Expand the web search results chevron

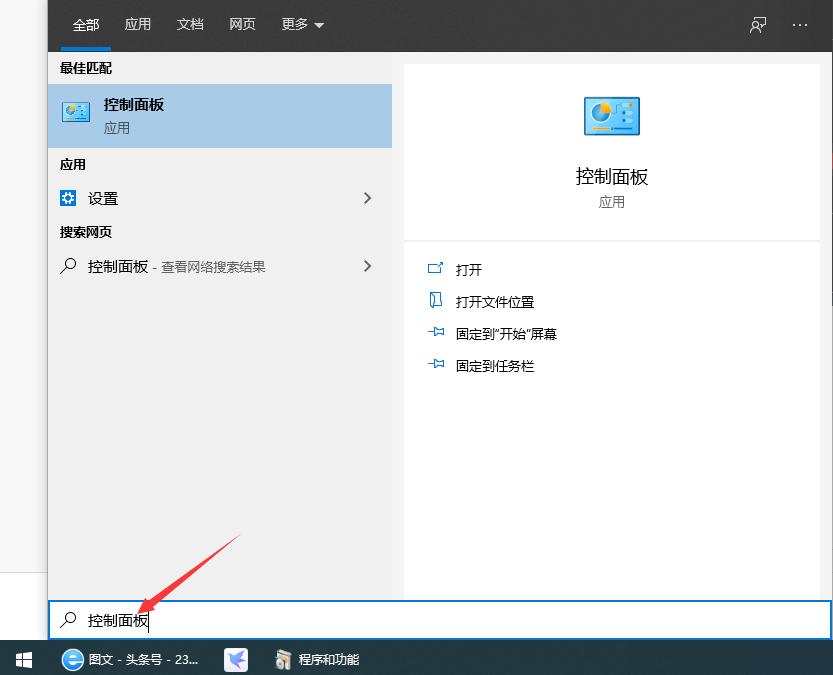click(x=367, y=266)
